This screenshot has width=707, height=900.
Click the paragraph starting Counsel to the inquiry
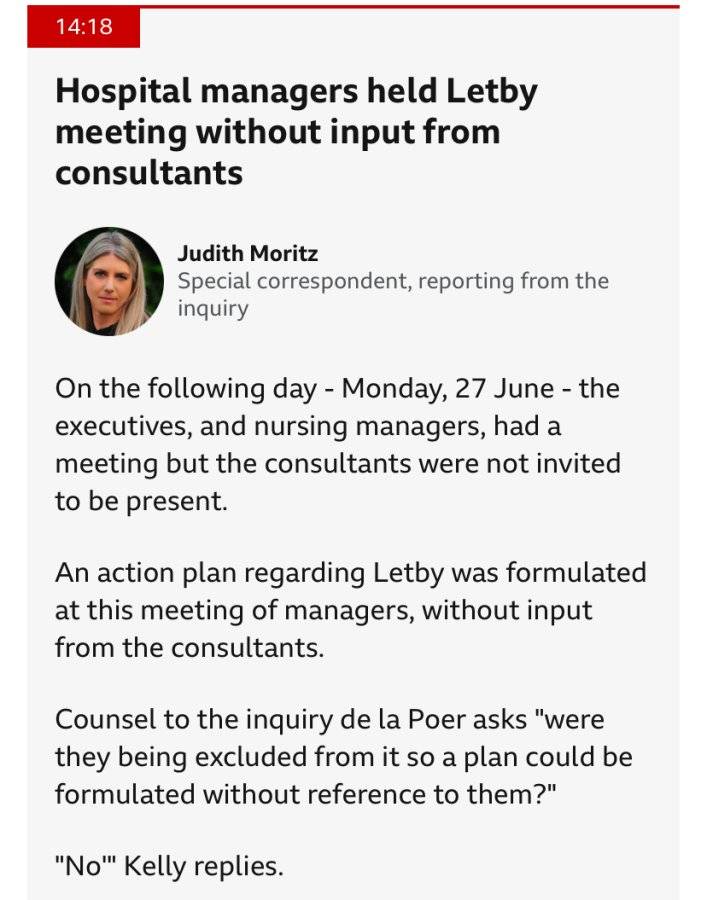pyautogui.click(x=344, y=757)
